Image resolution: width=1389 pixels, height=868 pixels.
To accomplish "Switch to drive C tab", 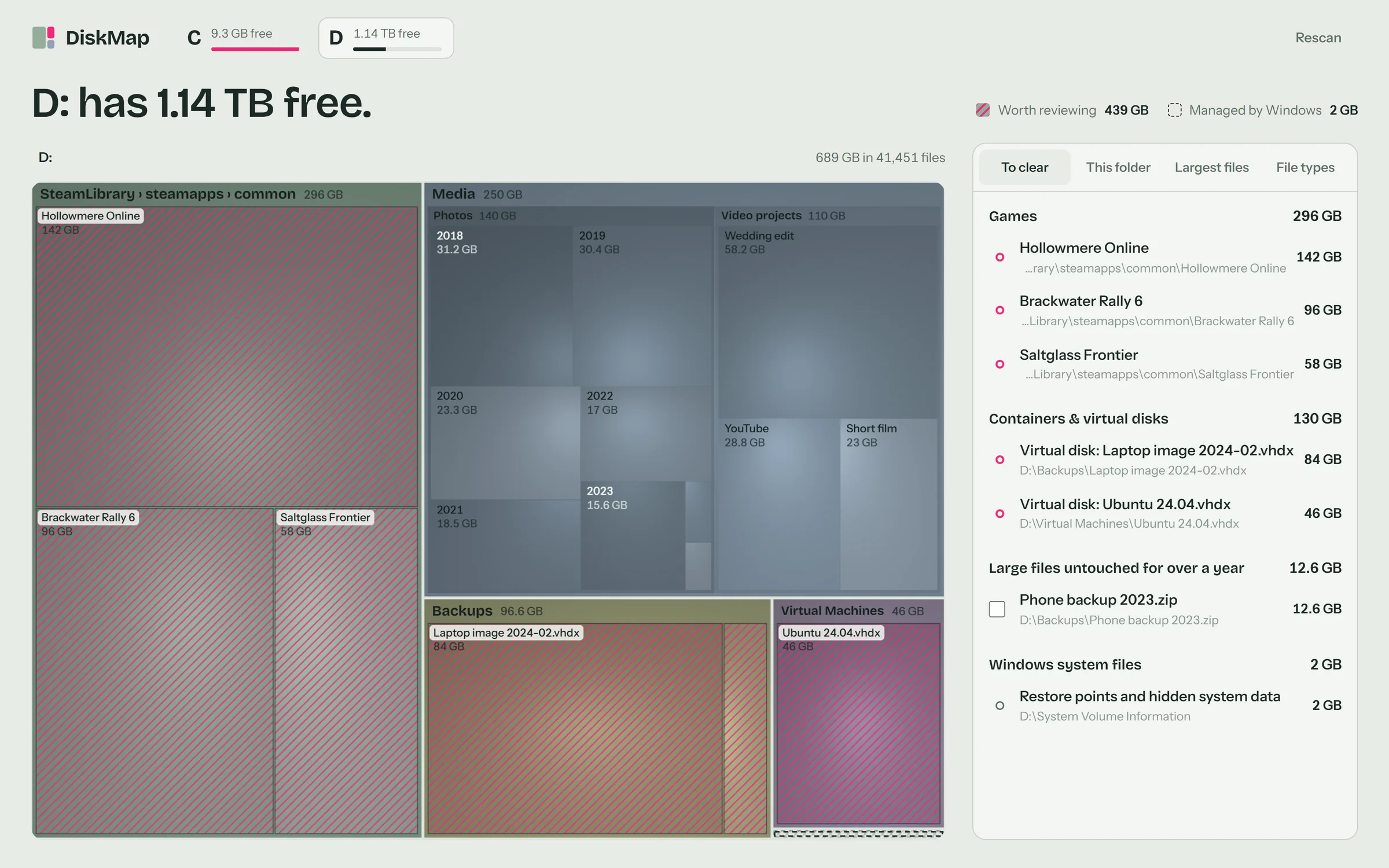I will (x=242, y=38).
